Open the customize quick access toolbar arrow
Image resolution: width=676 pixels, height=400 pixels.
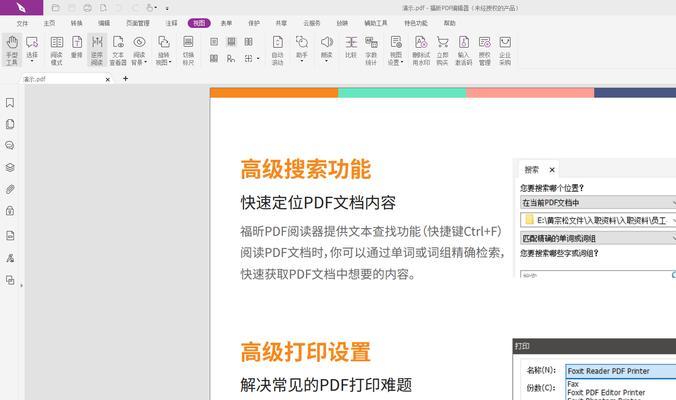coord(167,8)
